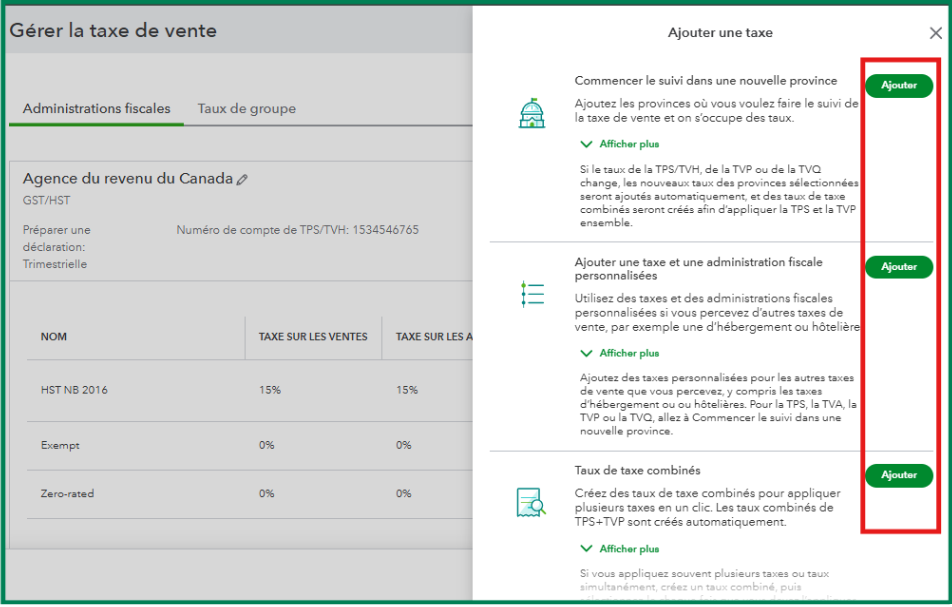Select the Exempt tax rate row
The height and width of the screenshot is (607, 952).
pos(60,445)
